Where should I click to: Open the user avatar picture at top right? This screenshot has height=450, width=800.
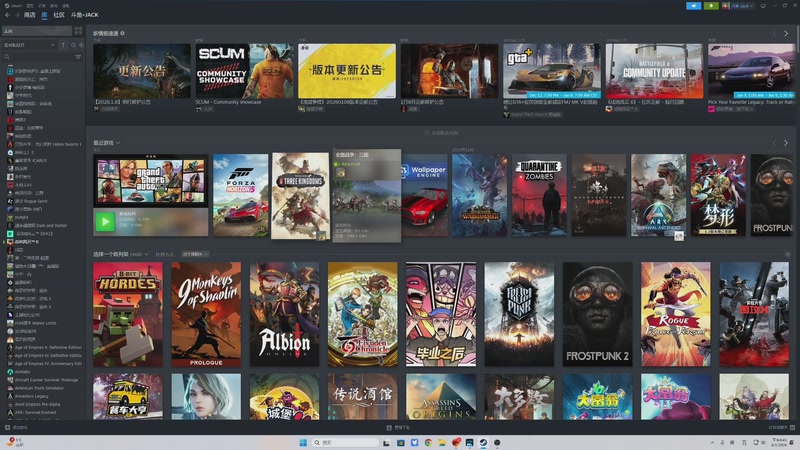tap(726, 6)
